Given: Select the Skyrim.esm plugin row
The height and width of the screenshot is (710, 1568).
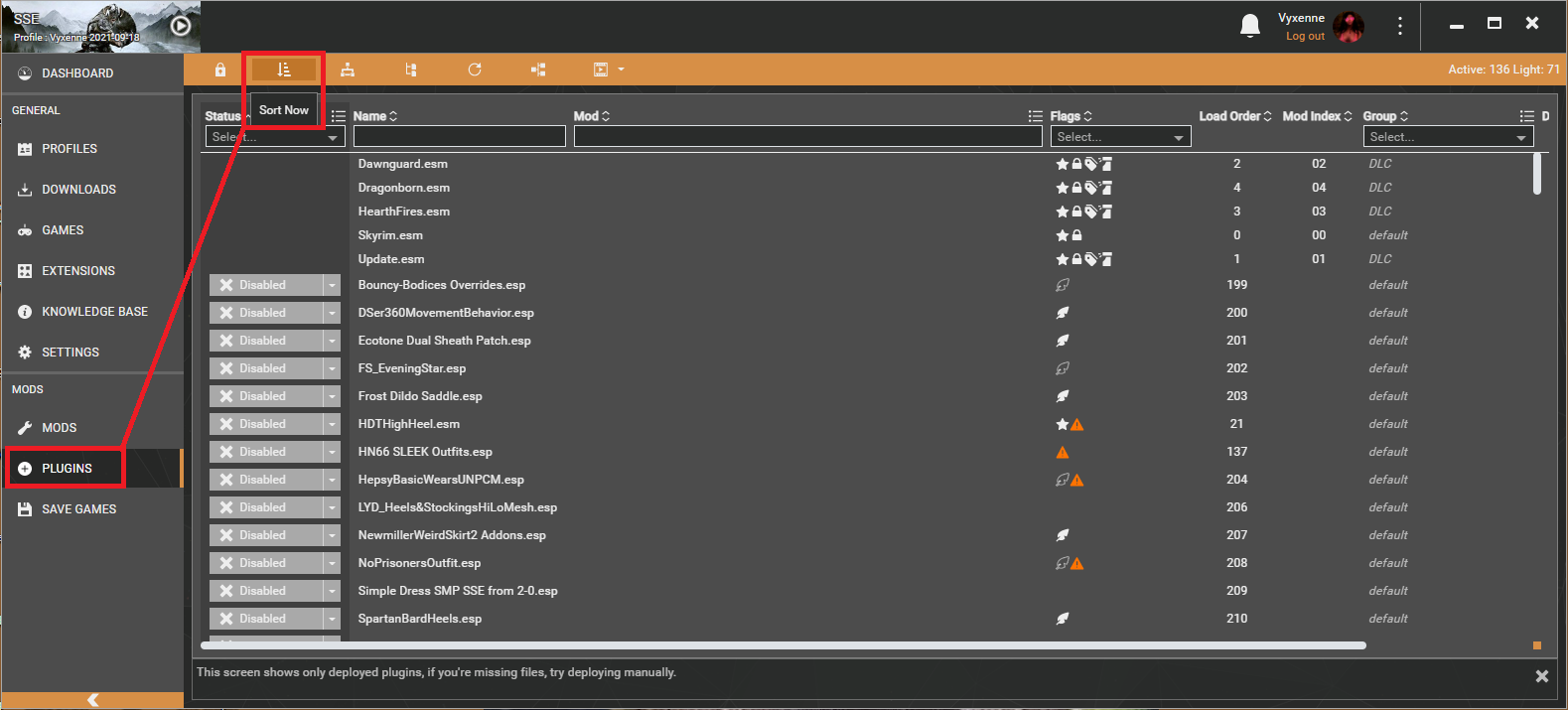Looking at the screenshot, I should (x=866, y=235).
